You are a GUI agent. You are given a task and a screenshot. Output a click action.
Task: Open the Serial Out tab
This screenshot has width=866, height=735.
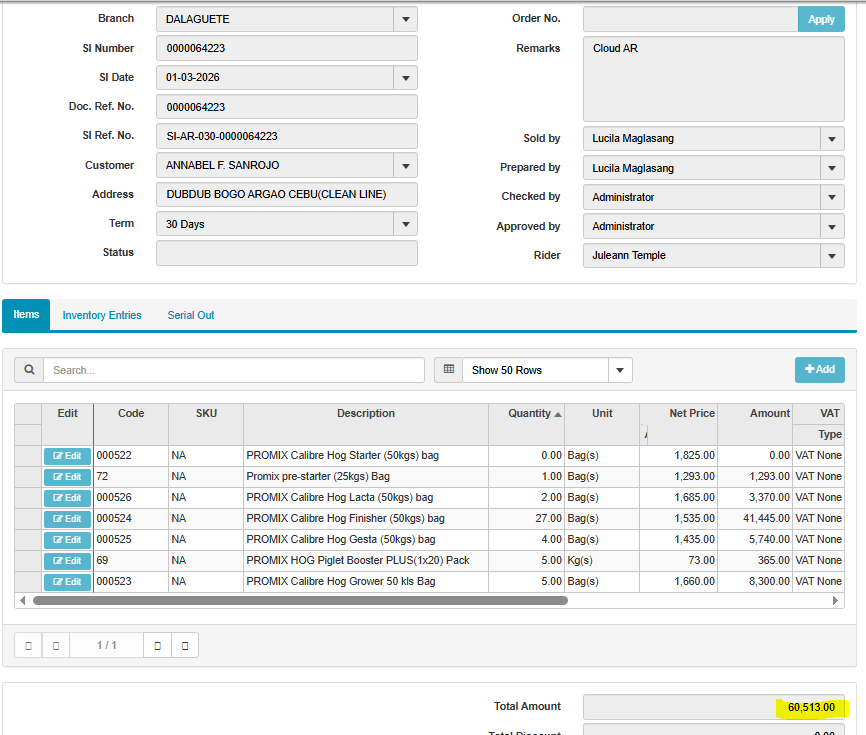(x=191, y=315)
